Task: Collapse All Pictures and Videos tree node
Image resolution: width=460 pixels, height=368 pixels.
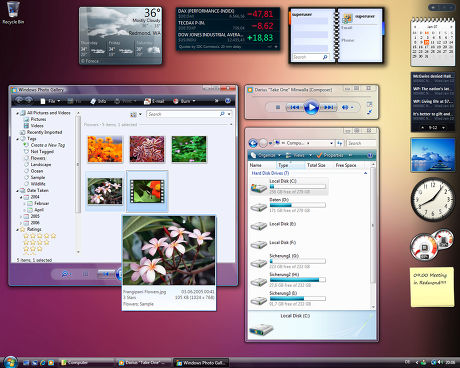Action: click(x=17, y=113)
